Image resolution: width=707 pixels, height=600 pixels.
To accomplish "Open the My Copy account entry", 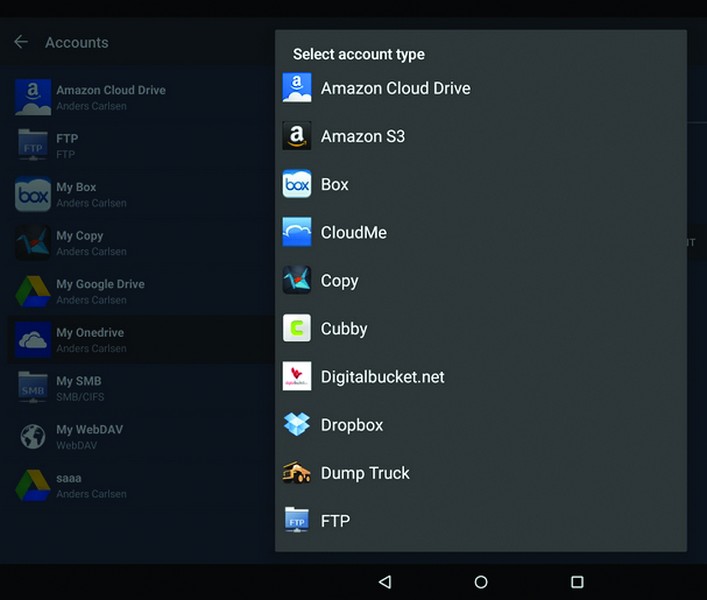I will [x=141, y=243].
